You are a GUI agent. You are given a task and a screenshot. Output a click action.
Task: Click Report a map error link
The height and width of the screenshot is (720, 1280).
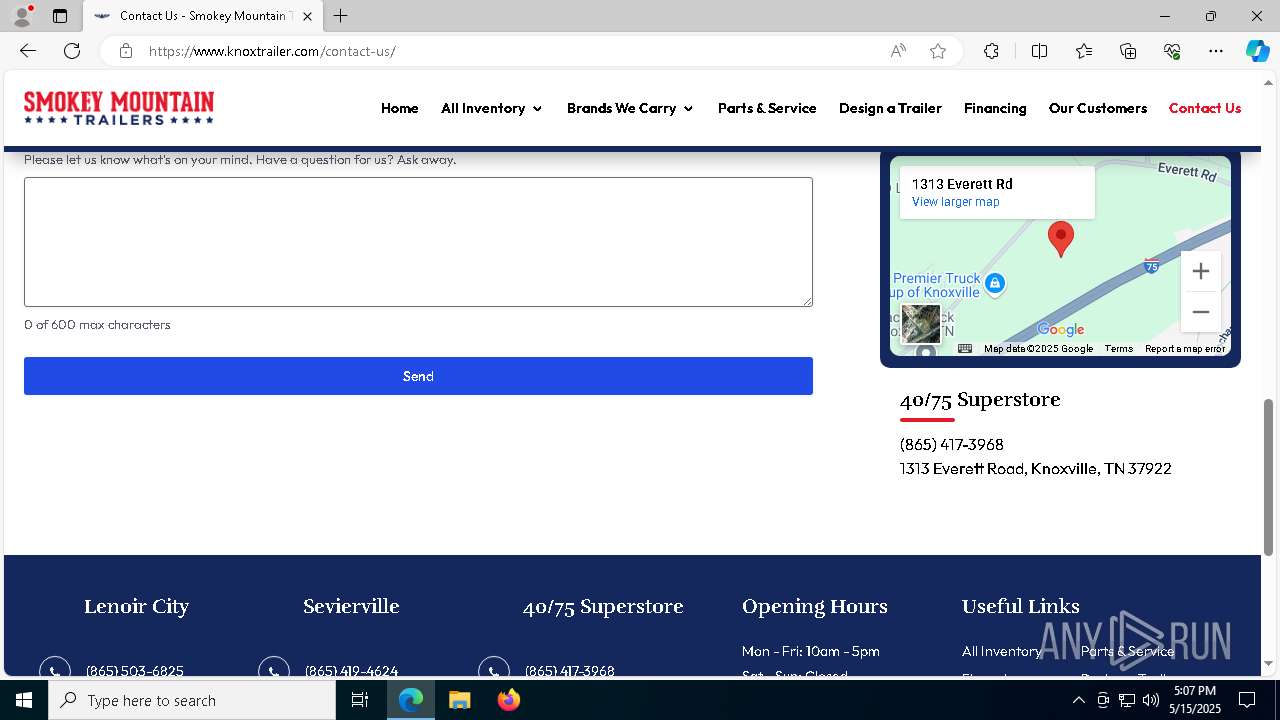[1185, 349]
